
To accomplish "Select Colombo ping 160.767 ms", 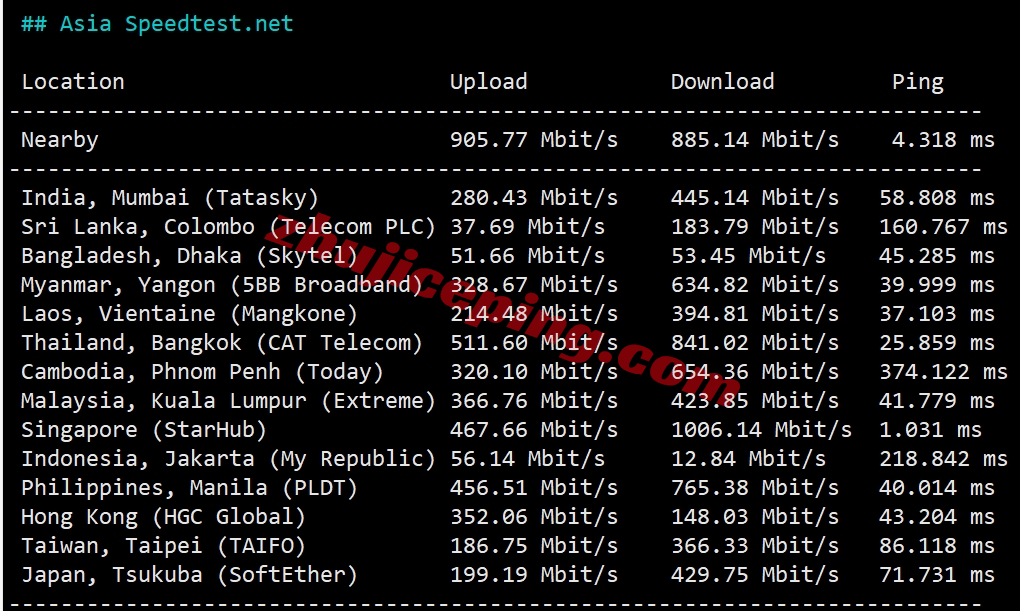I will pyautogui.click(x=944, y=227).
